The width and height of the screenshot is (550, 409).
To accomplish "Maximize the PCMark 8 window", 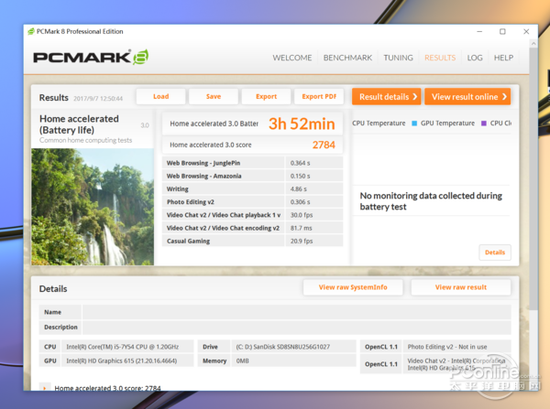I will (x=503, y=32).
